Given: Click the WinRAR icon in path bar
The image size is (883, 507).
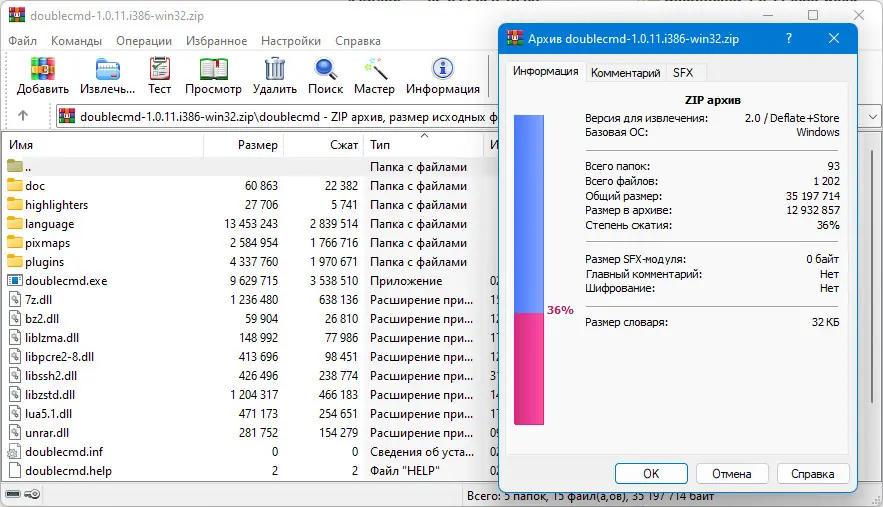Looking at the screenshot, I should pos(67,116).
